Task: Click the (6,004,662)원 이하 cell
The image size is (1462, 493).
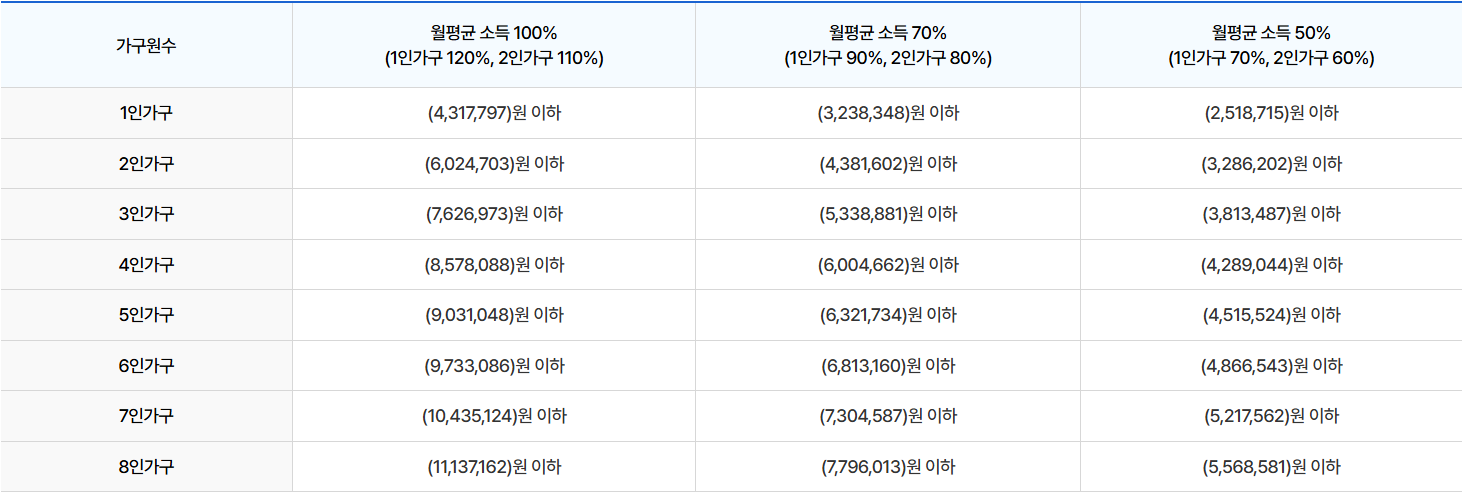Action: pyautogui.click(x=888, y=265)
